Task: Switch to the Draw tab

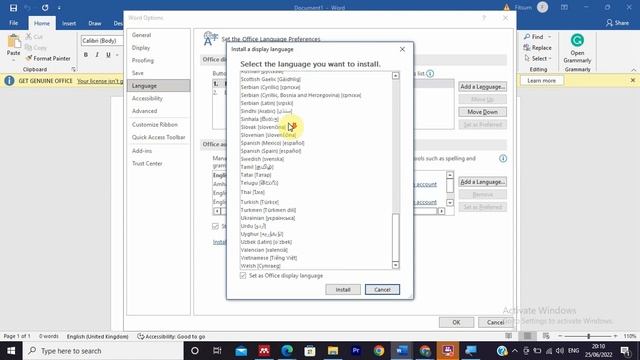Action: point(95,23)
